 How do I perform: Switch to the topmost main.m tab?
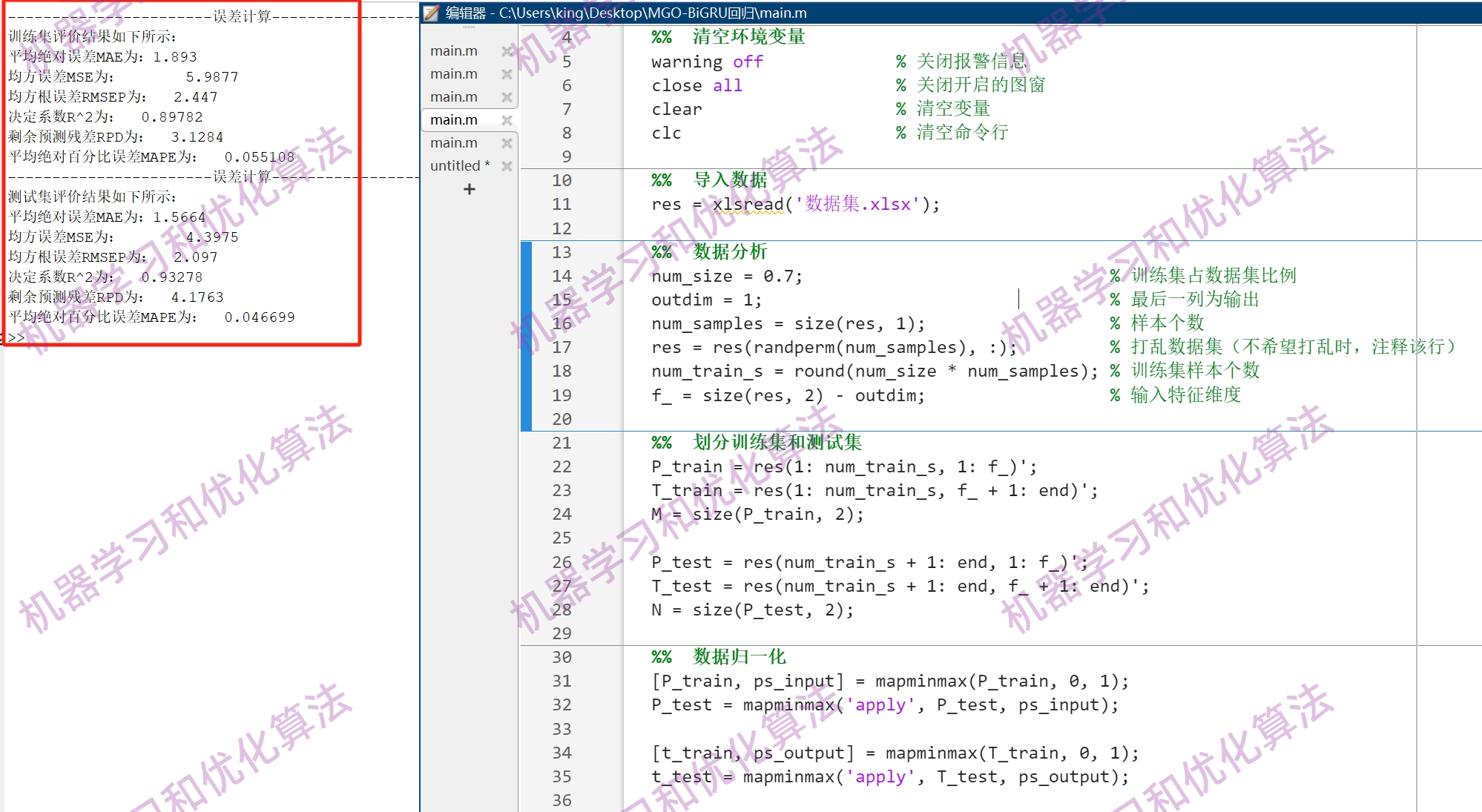(454, 51)
